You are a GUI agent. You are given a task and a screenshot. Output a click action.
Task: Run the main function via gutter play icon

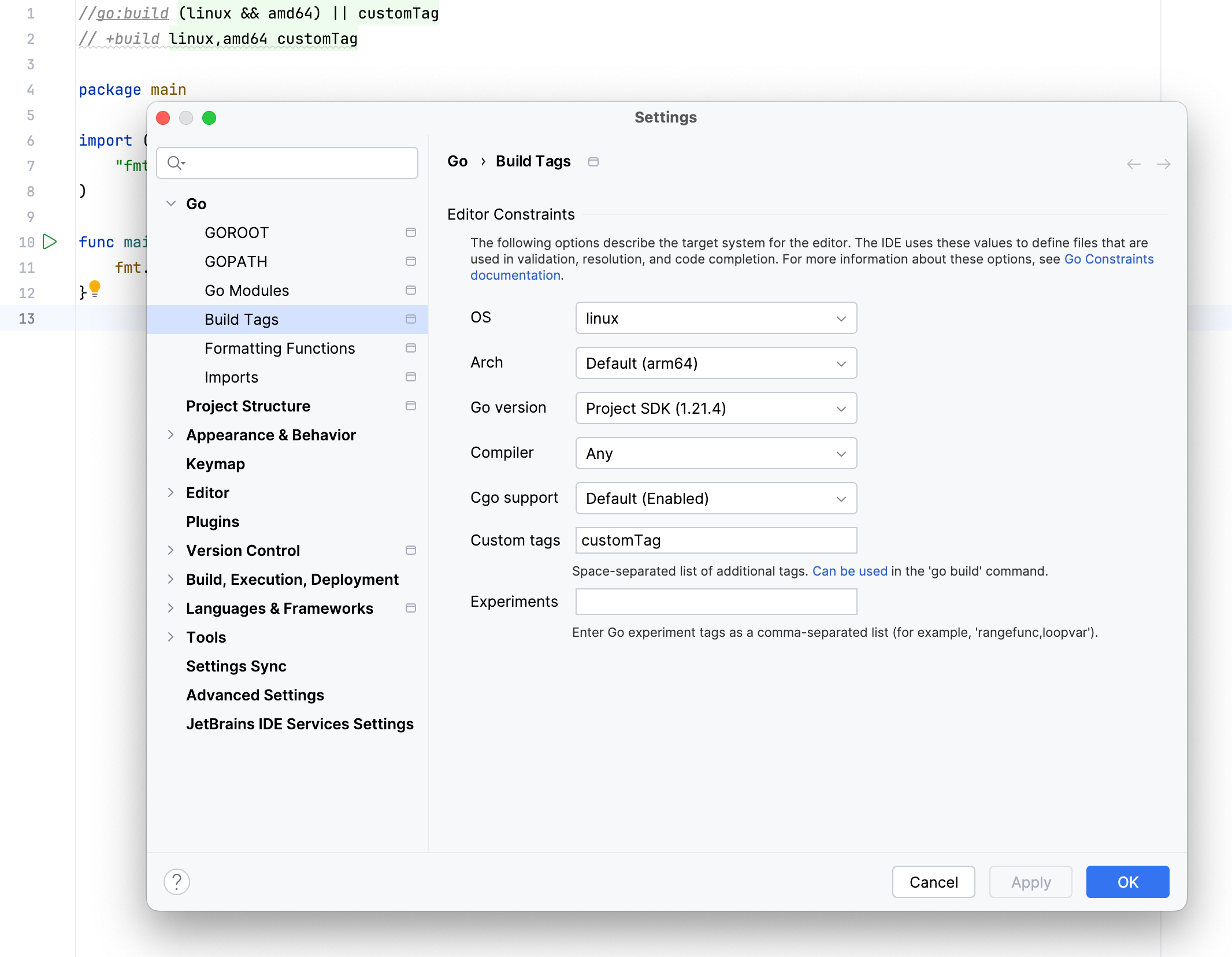point(50,242)
